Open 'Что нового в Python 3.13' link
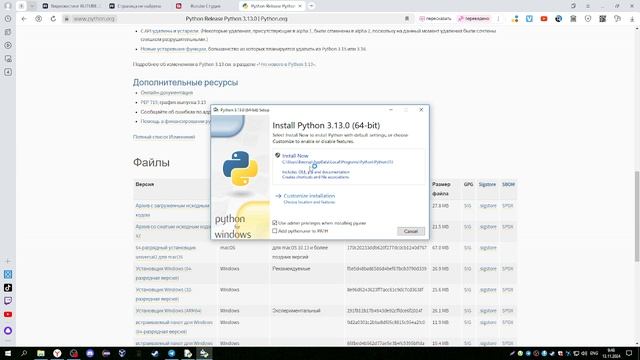 [x=286, y=64]
